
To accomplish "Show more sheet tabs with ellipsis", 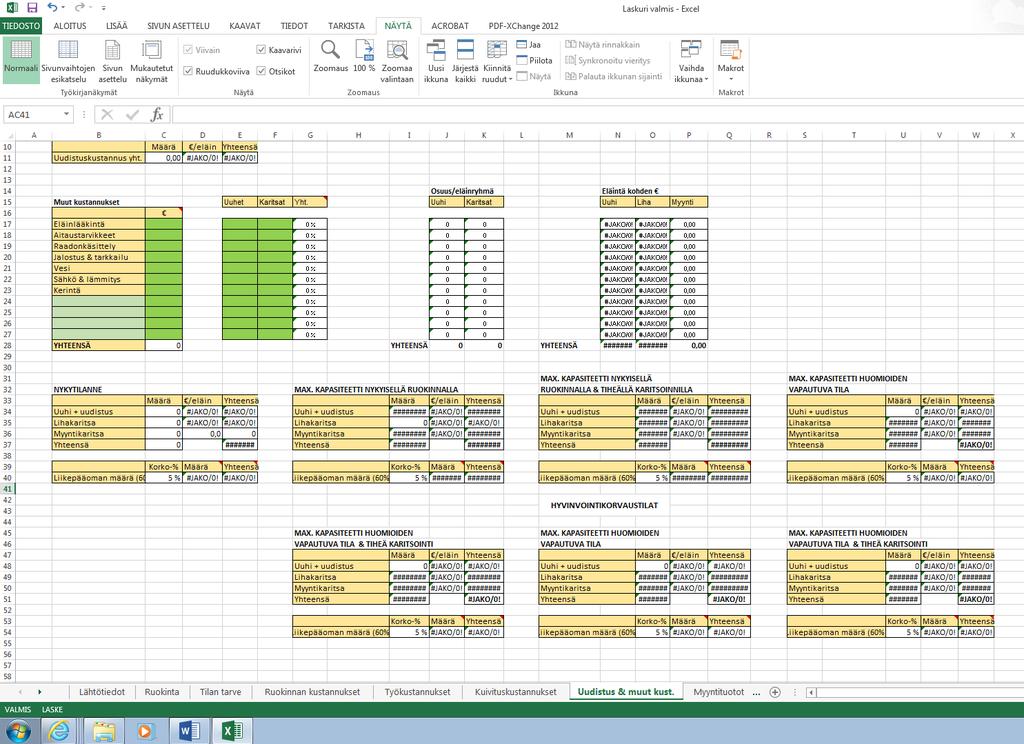I will tap(756, 692).
